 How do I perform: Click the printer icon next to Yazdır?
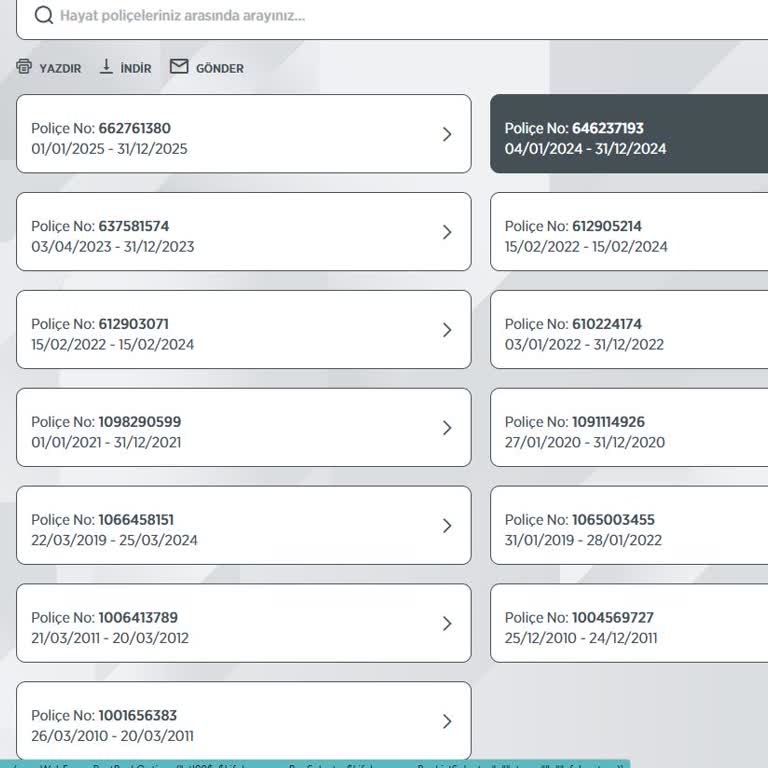click(24, 67)
